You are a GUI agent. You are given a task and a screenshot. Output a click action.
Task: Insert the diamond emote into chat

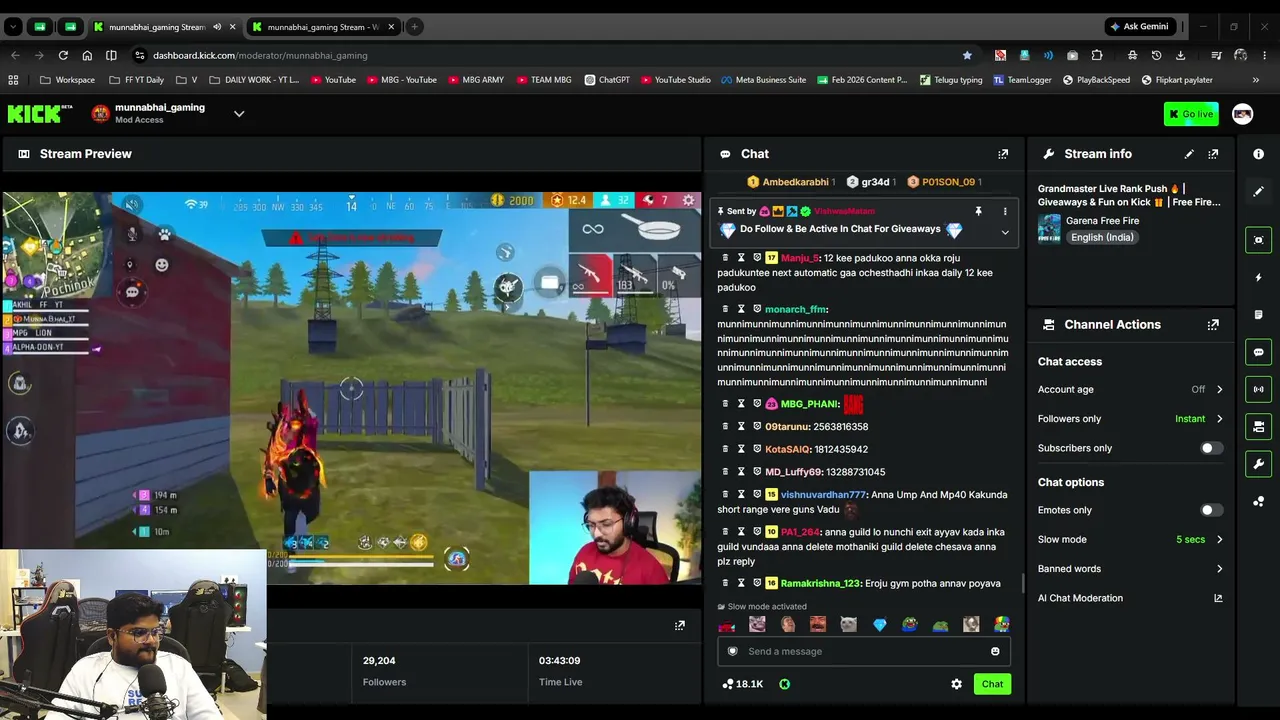tap(879, 625)
